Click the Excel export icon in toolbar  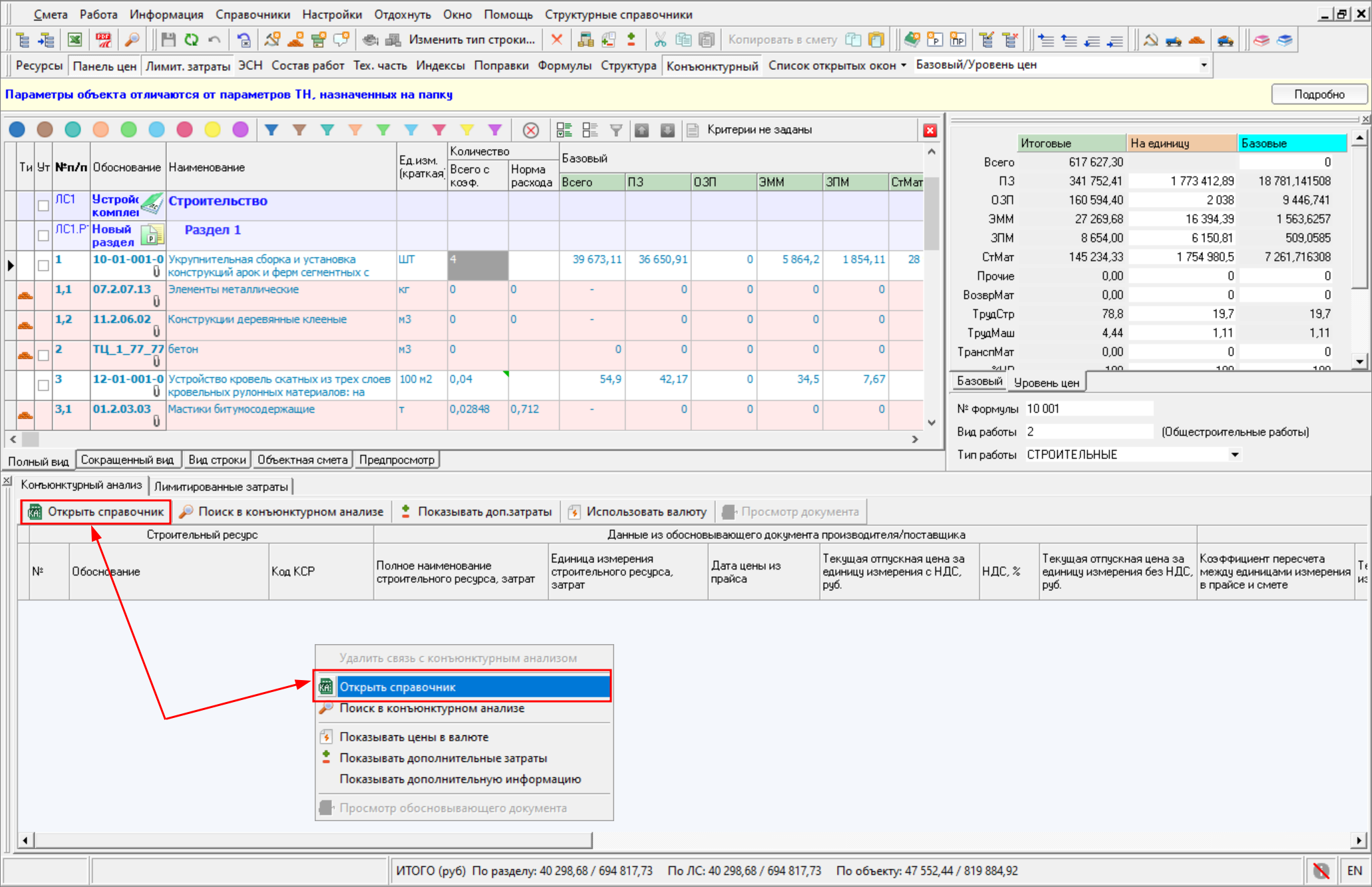(x=75, y=40)
